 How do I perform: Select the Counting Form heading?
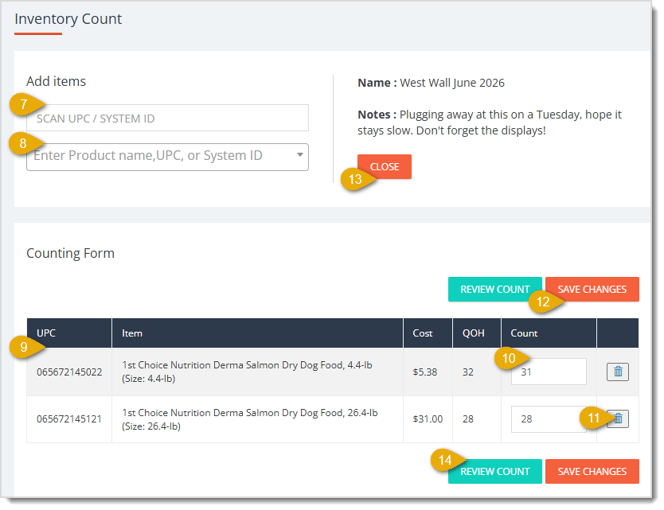click(x=71, y=255)
